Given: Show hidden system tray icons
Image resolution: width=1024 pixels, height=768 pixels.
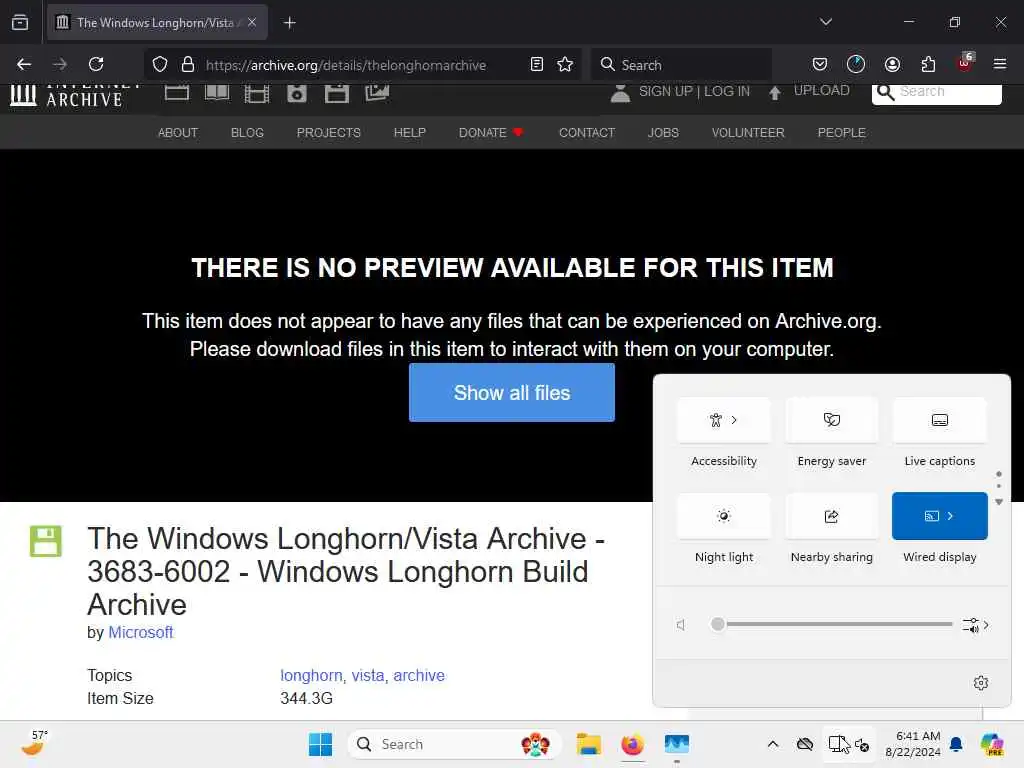Looking at the screenshot, I should pos(773,744).
